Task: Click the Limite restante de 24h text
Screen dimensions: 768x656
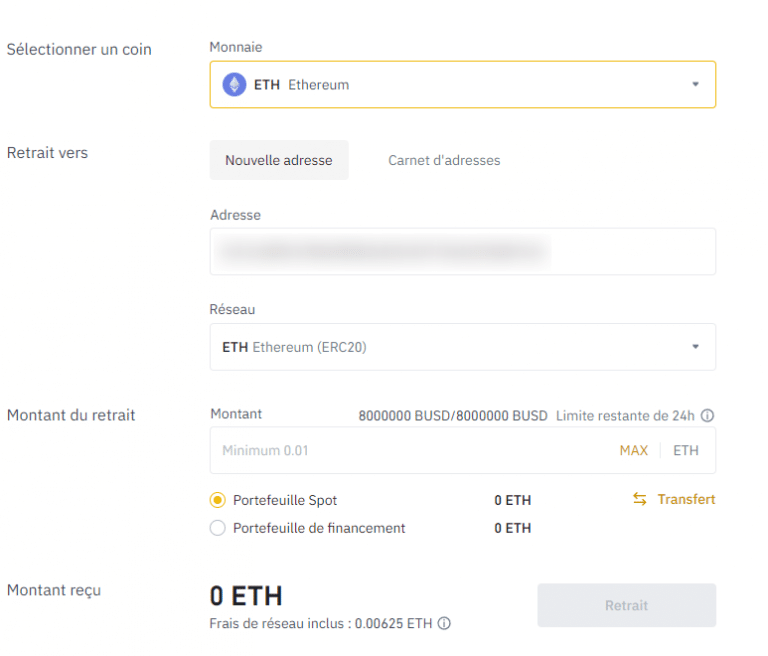Action: [625, 416]
